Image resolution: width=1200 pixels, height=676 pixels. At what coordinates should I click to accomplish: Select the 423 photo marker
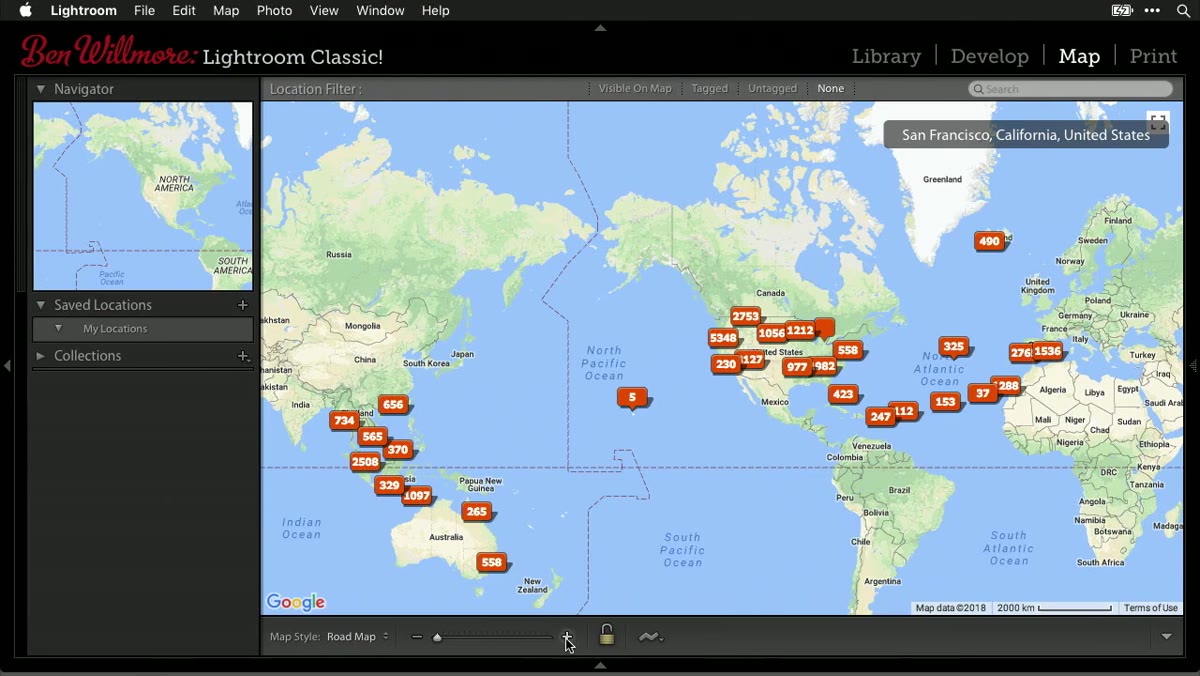click(843, 394)
